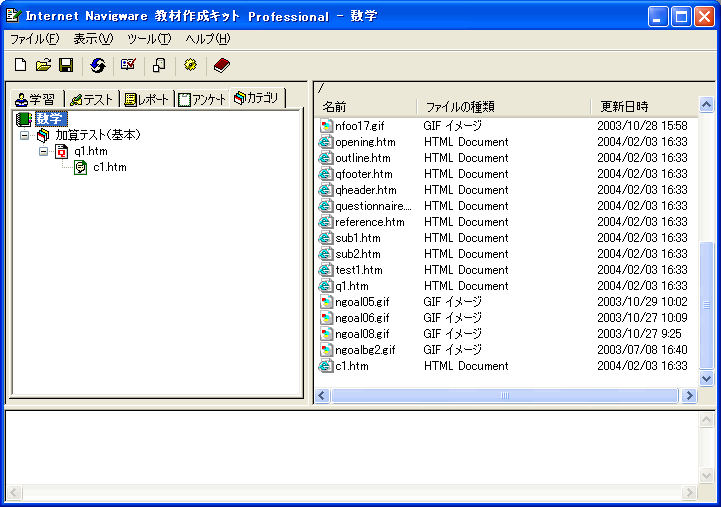Viewport: 721px width, 507px height.
Task: Click the refresh arrows toolbar icon
Action: pos(97,65)
